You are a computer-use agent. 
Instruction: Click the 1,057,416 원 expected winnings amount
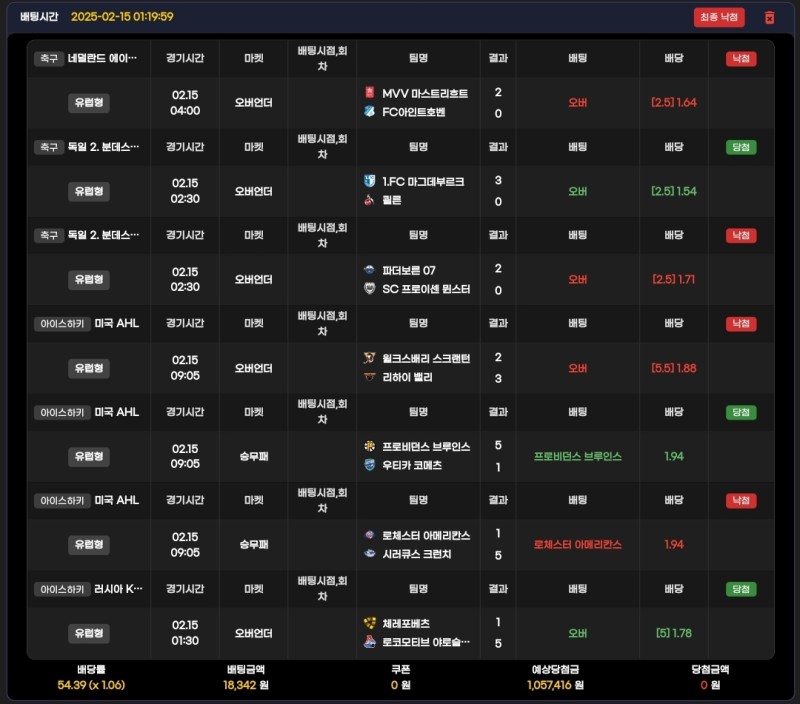[557, 685]
